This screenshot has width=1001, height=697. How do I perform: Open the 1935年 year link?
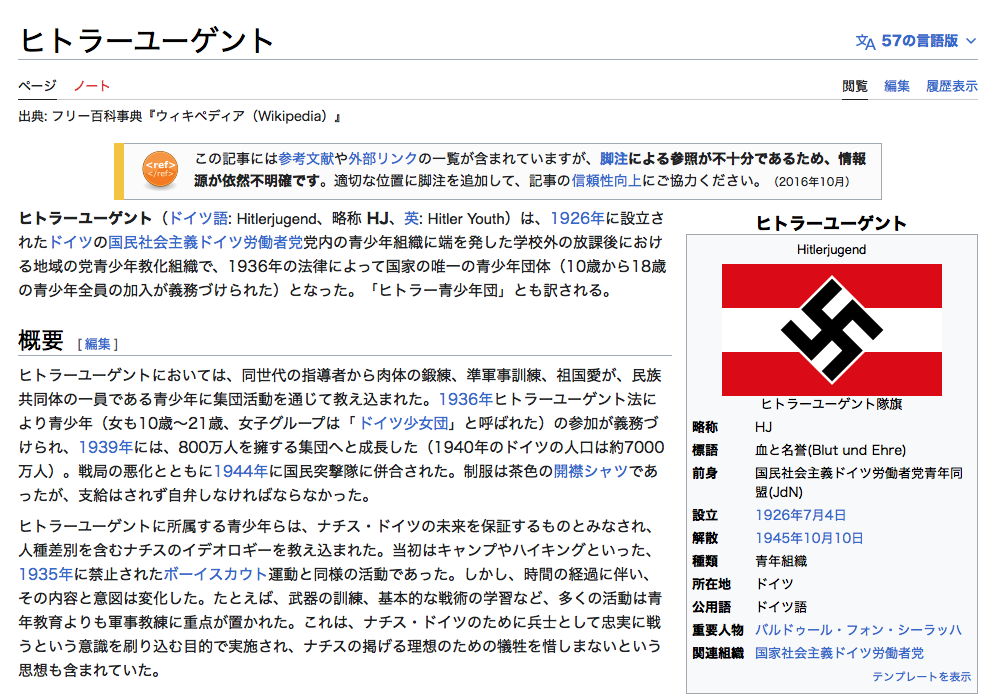(46, 574)
